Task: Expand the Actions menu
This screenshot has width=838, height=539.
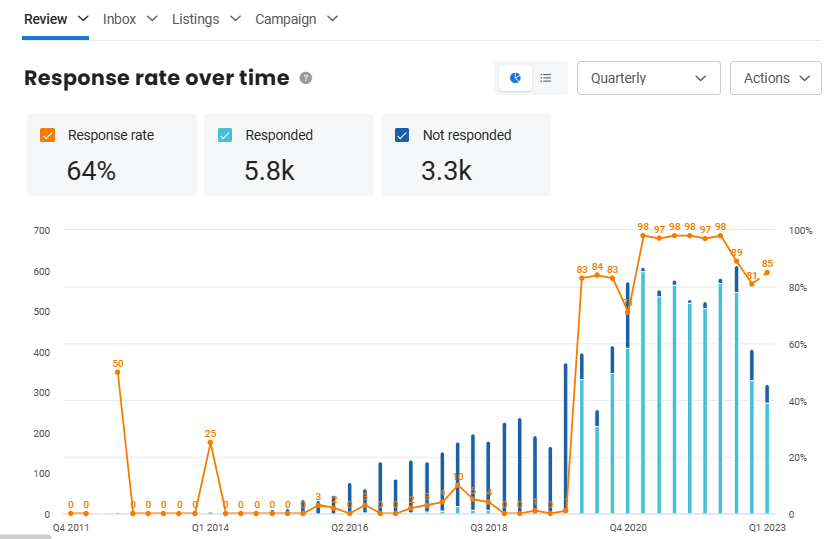Action: (775, 78)
